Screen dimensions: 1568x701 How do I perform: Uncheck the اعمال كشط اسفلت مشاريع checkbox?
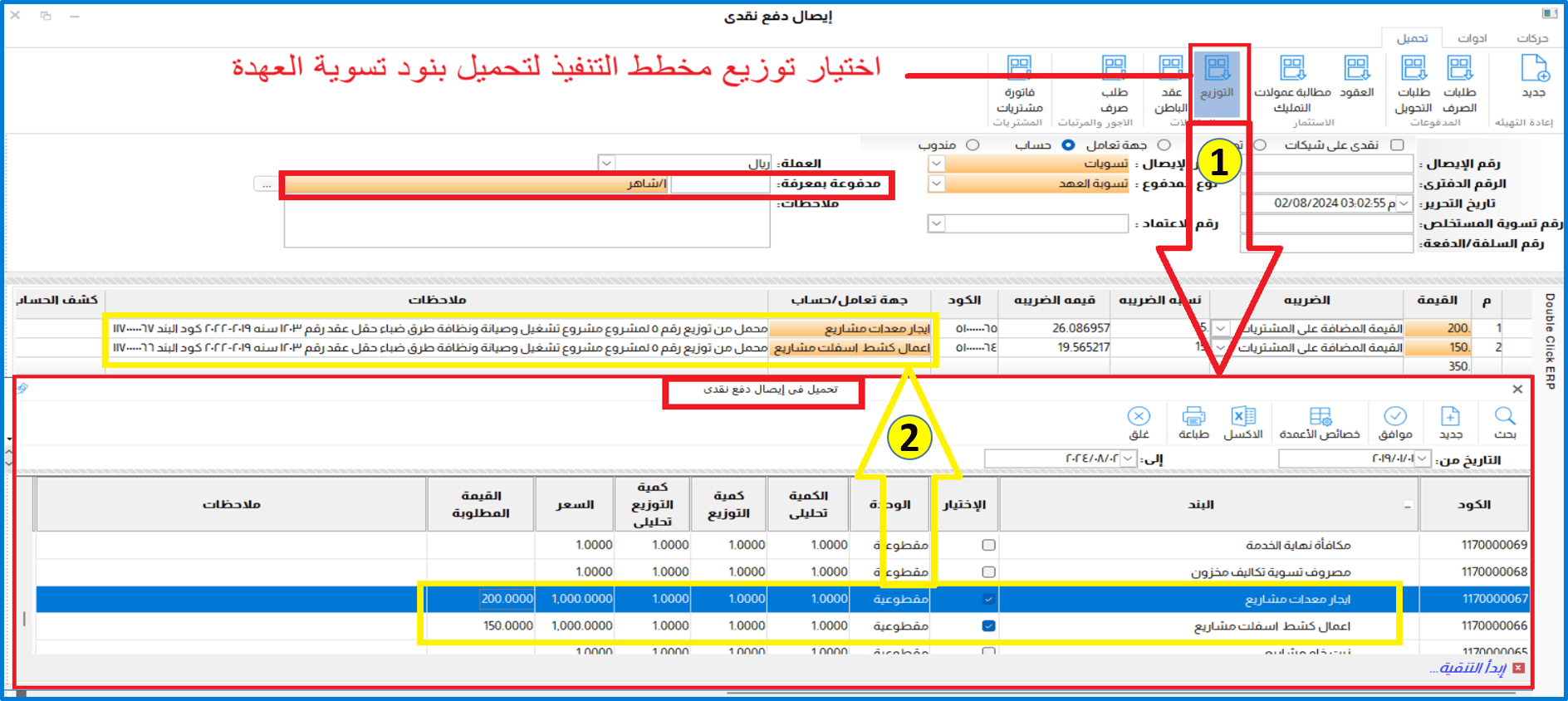pyautogui.click(x=988, y=626)
